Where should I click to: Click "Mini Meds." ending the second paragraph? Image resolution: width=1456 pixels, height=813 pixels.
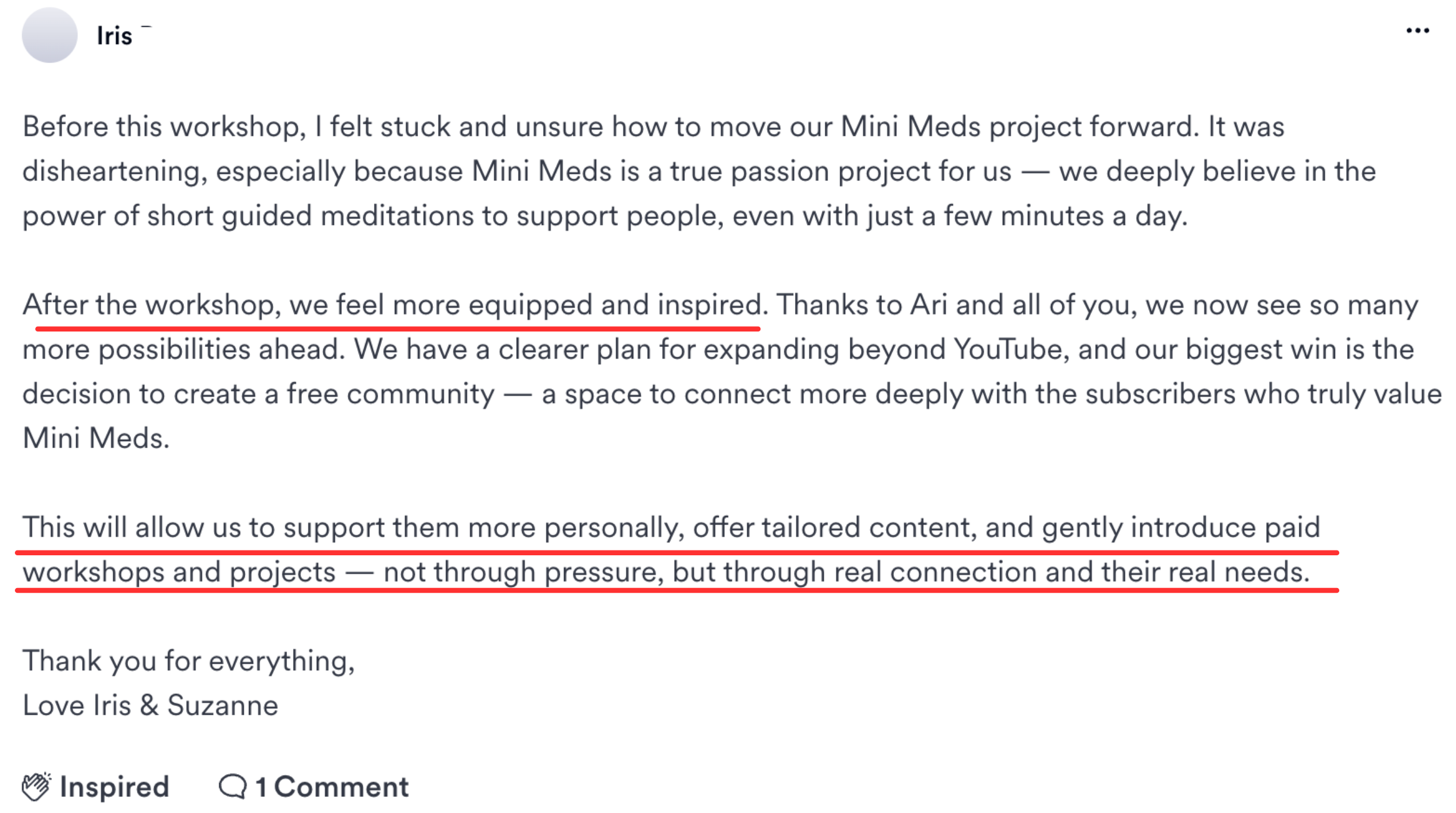(96, 439)
